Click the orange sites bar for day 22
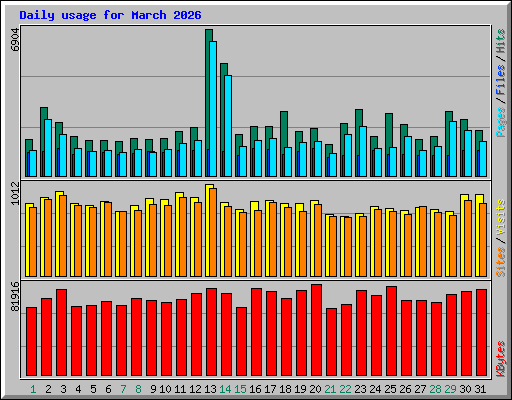The width and height of the screenshot is (512, 400). [348, 247]
